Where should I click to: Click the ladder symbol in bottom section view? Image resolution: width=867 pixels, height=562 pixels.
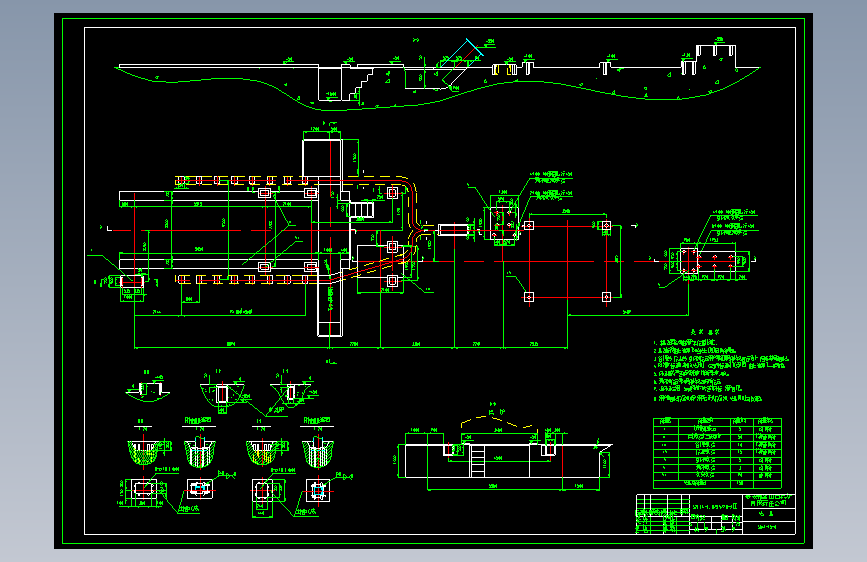pyautogui.click(x=477, y=461)
